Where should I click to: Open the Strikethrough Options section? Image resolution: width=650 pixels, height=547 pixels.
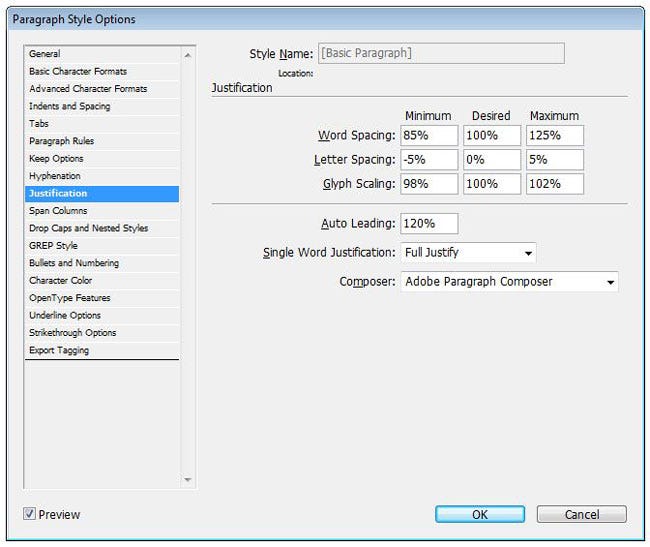[102, 332]
